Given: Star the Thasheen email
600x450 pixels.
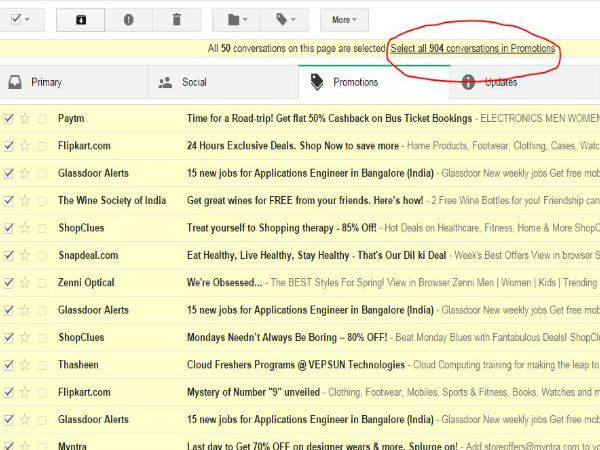Looking at the screenshot, I should tap(25, 365).
